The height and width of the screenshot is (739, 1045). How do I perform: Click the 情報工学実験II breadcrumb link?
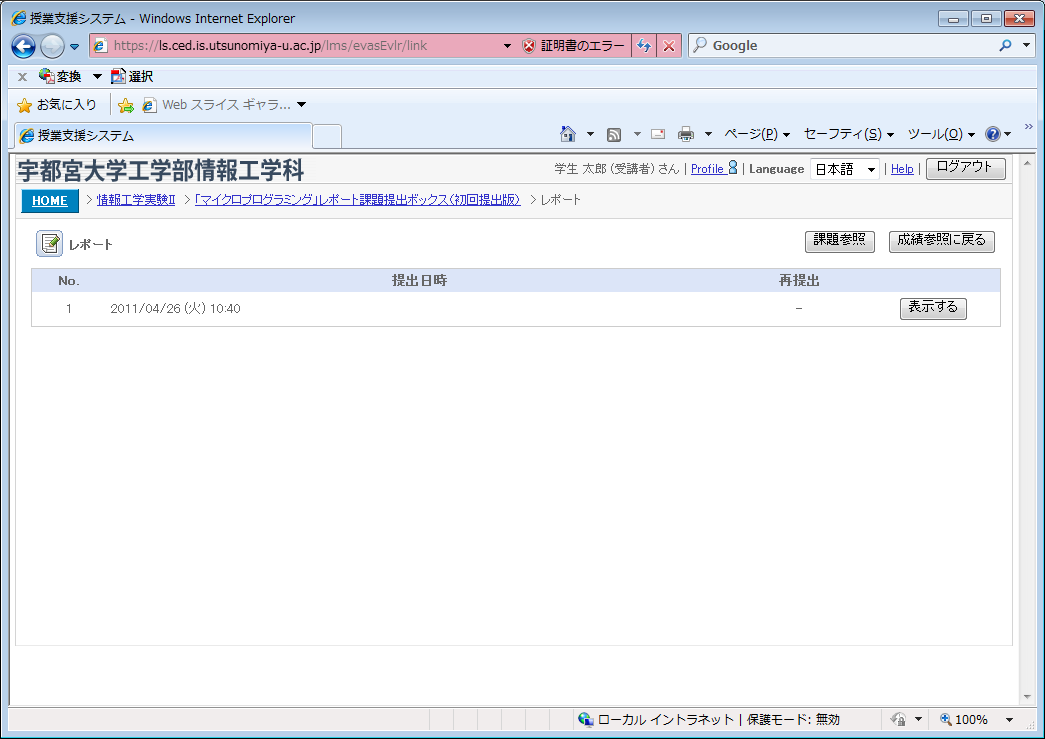coord(136,200)
